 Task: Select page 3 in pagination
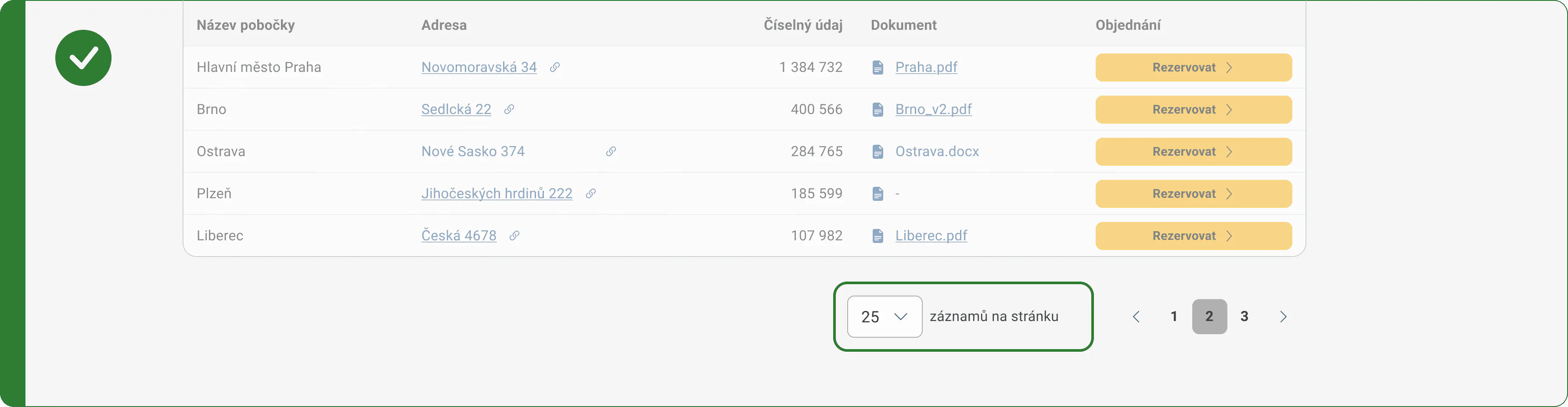coord(1244,316)
